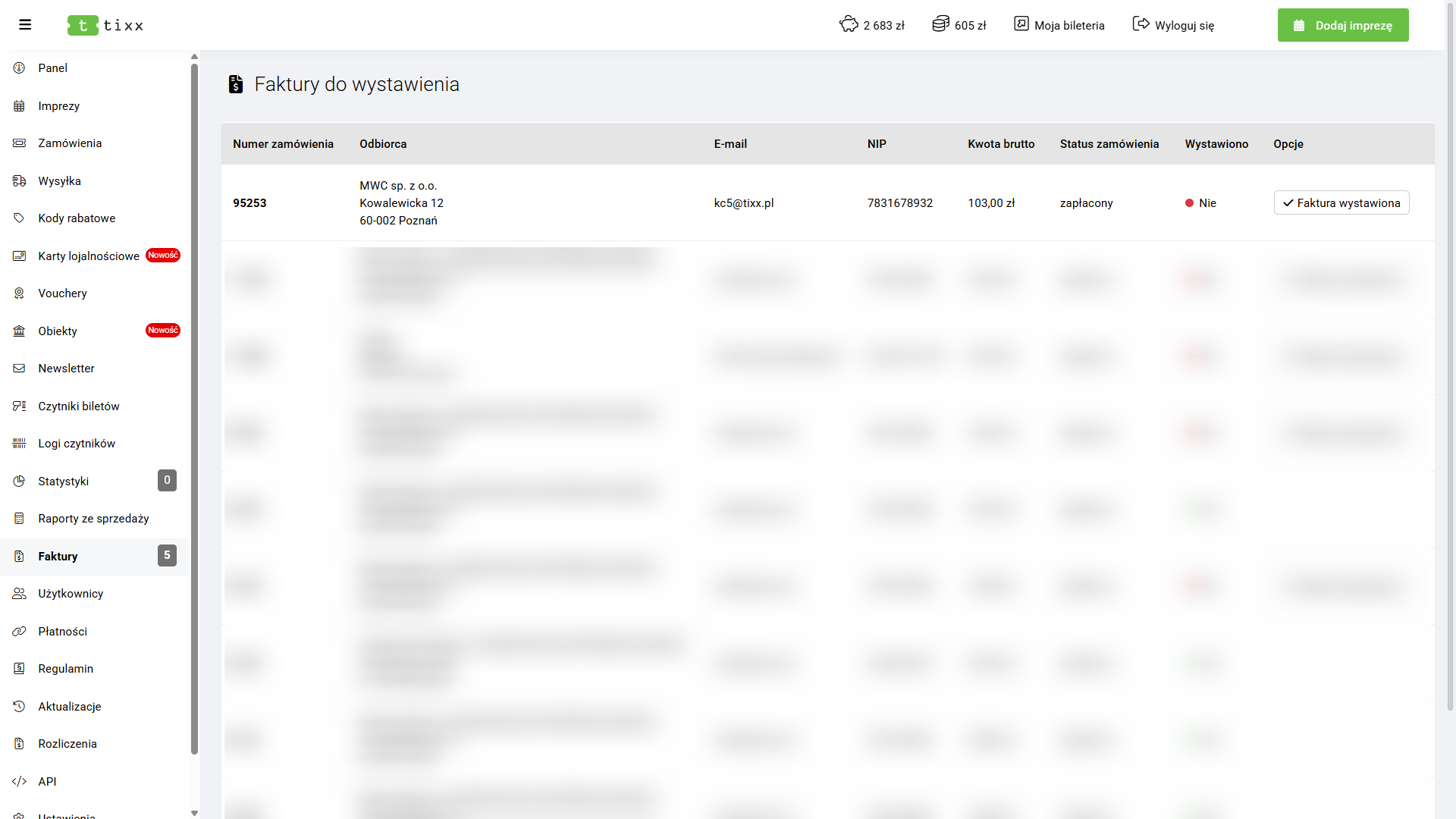Viewport: 1456px width, 819px height.
Task: Log out via Wyloguj się
Action: coord(1173,25)
